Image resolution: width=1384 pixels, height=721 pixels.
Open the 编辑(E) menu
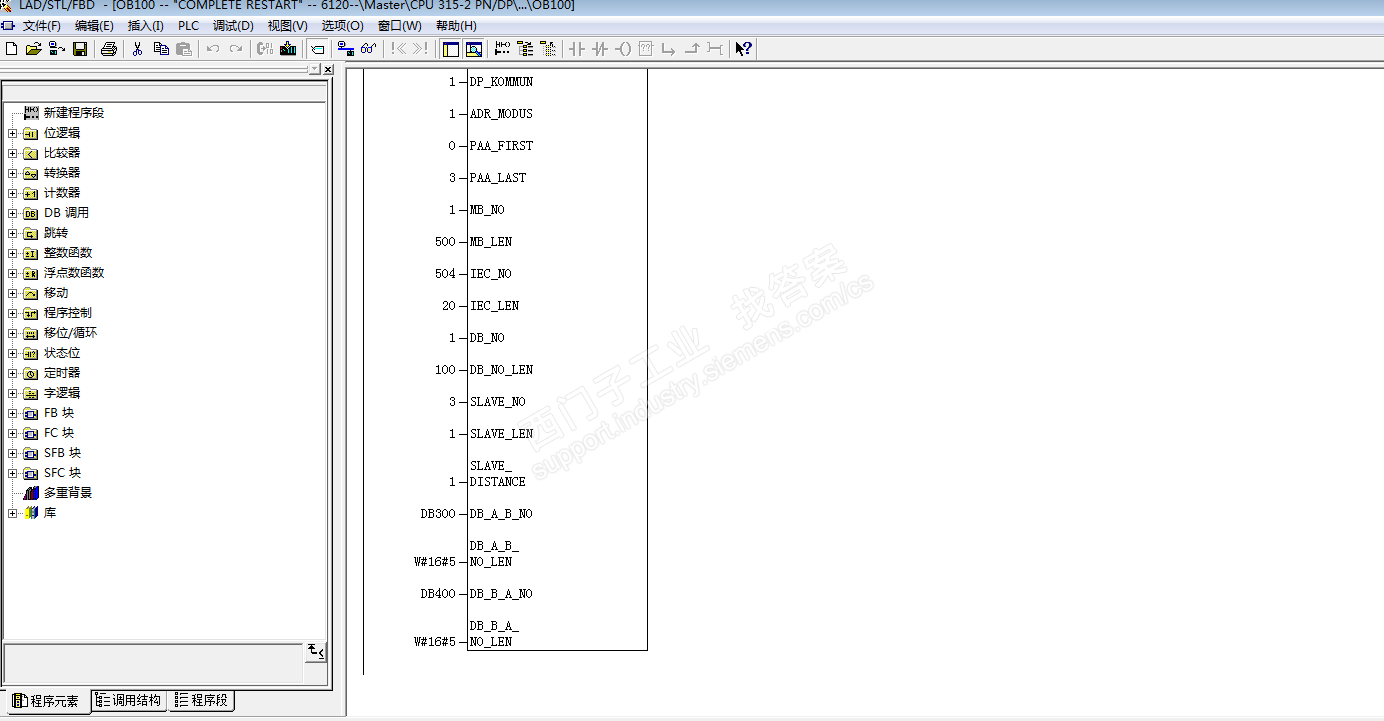pos(94,25)
